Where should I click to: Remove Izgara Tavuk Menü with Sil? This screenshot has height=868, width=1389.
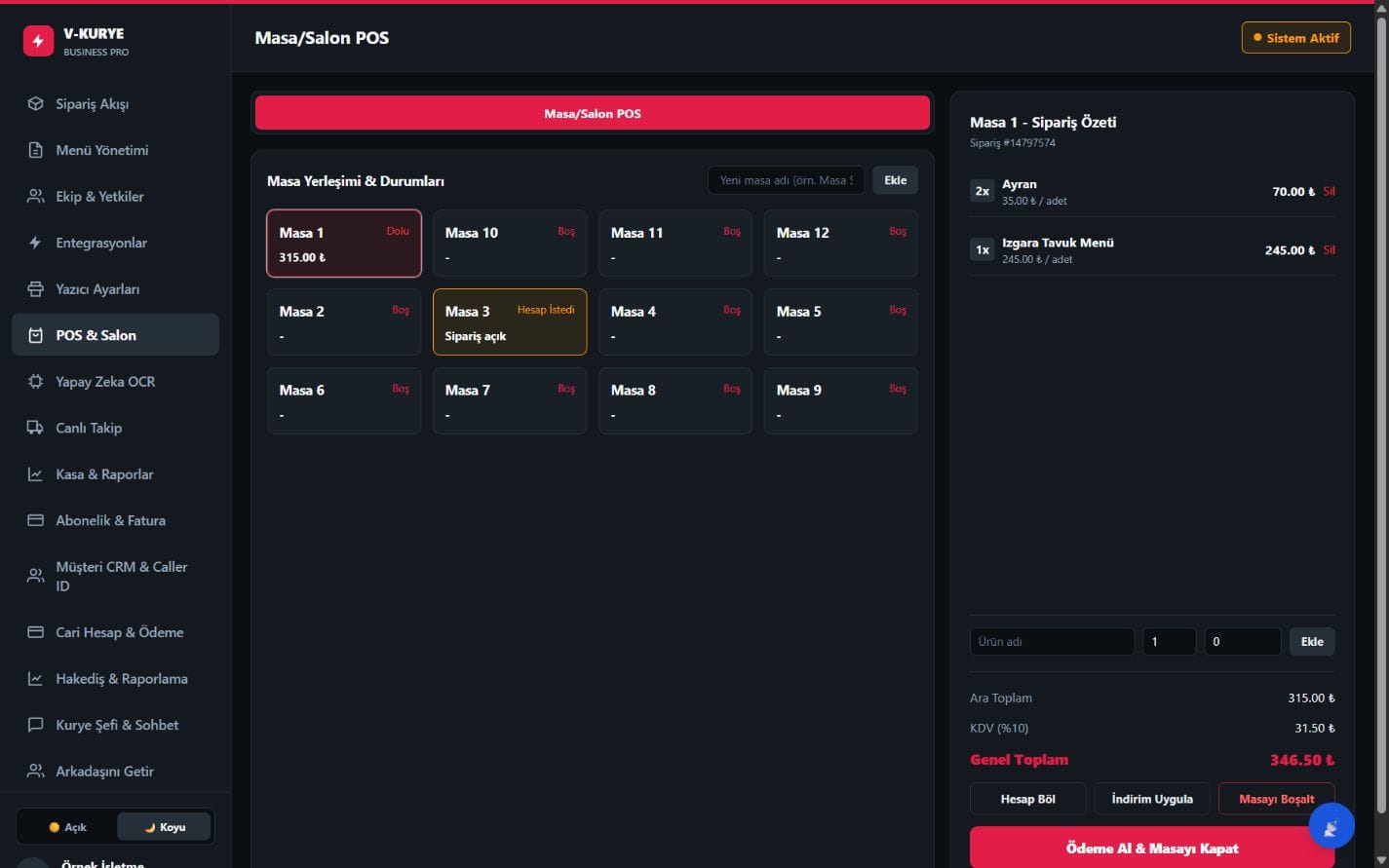pos(1329,250)
